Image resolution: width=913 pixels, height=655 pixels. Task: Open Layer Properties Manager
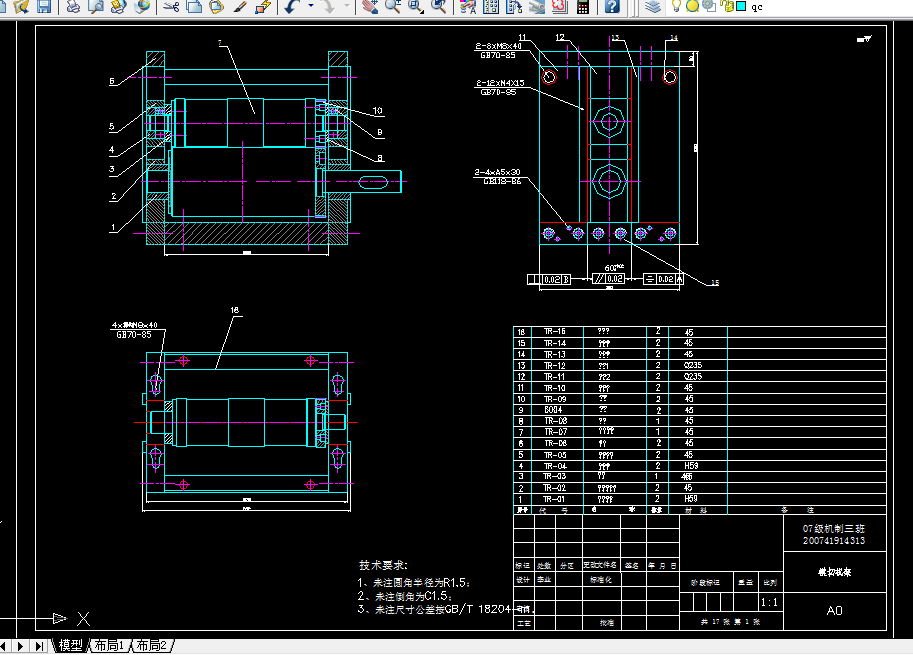point(653,6)
